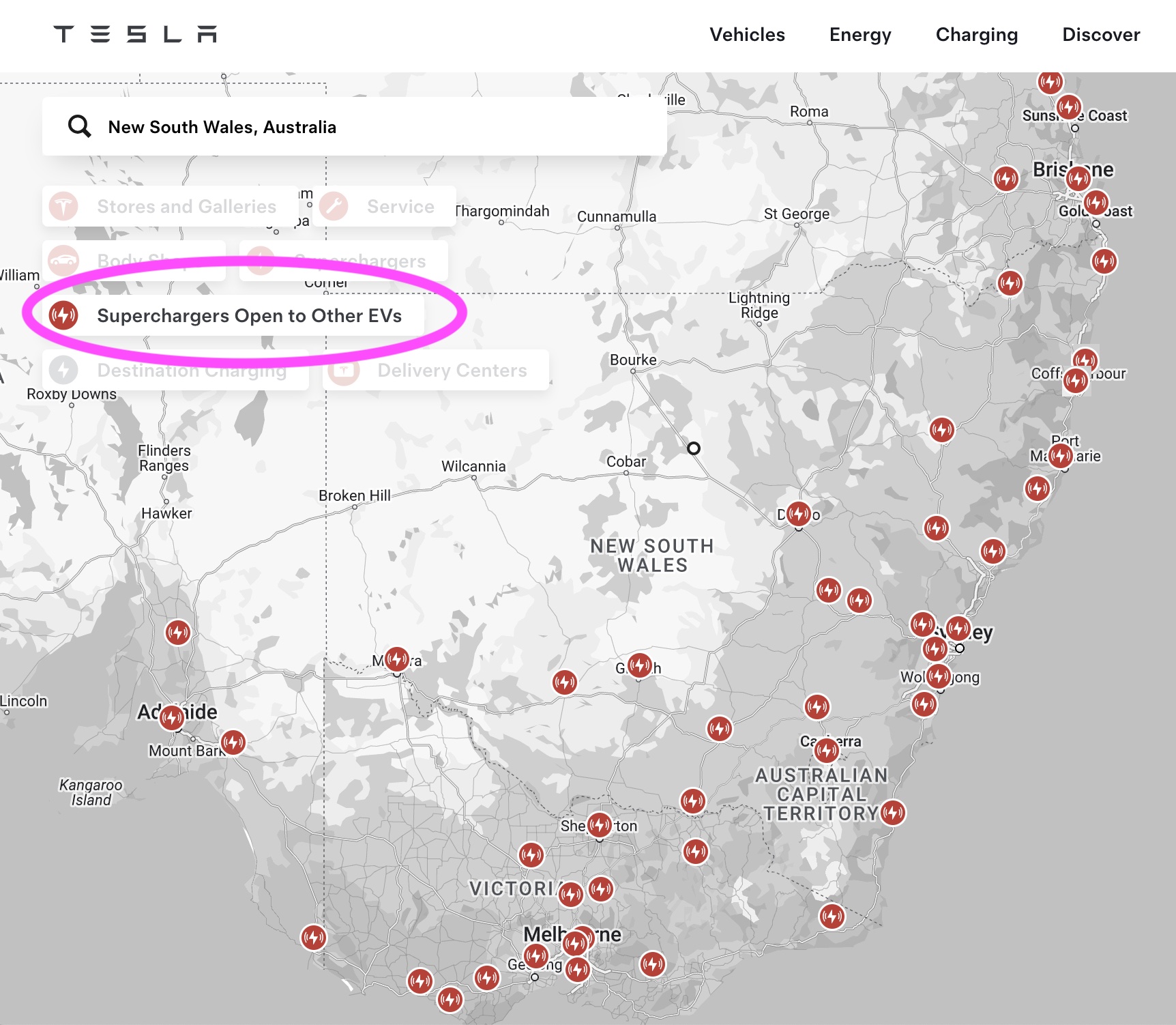1176x1025 pixels.
Task: Select the Supercharger pin at Dubbo
Action: pos(799,514)
